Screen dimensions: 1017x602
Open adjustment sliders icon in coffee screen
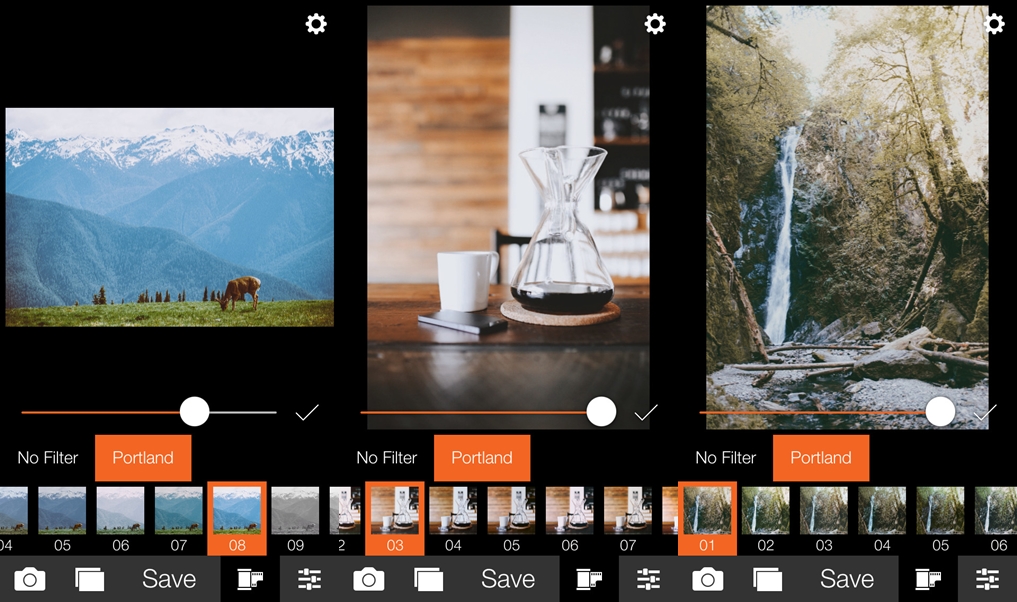coord(649,579)
